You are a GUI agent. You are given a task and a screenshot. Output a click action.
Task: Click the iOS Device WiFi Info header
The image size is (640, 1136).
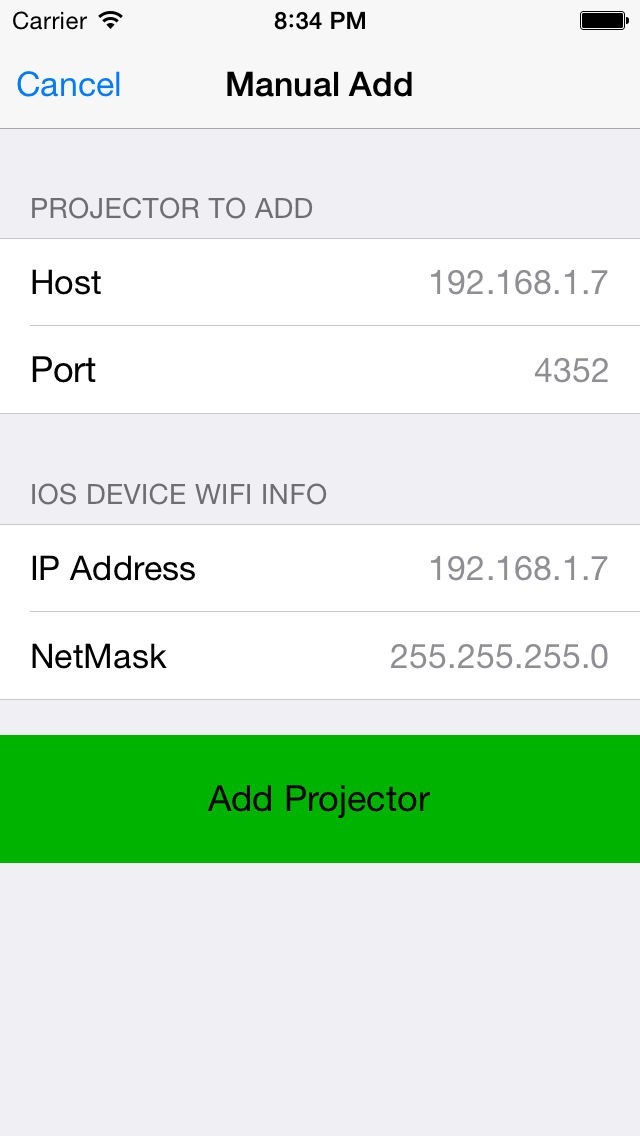click(x=179, y=495)
